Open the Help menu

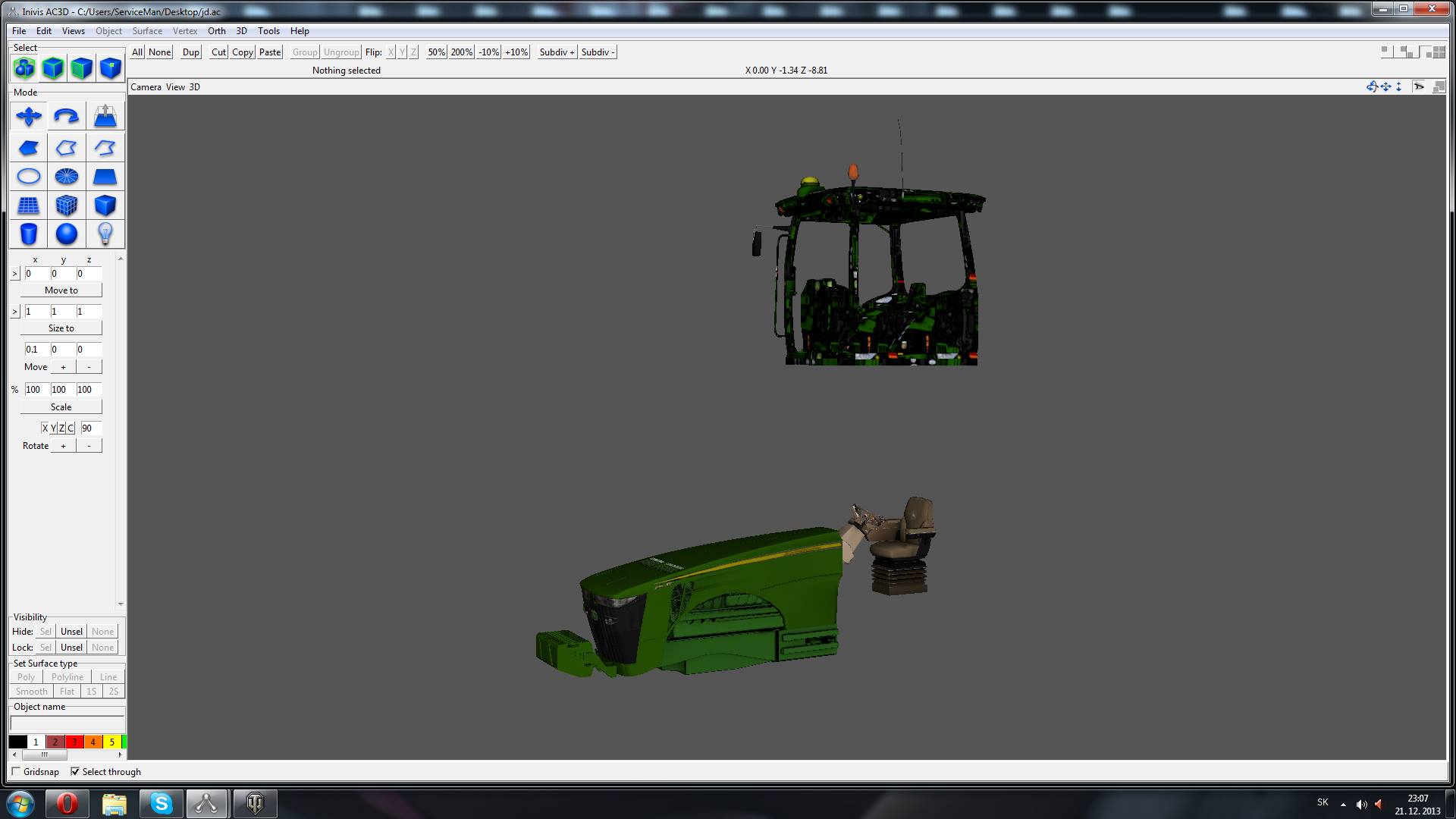[300, 31]
